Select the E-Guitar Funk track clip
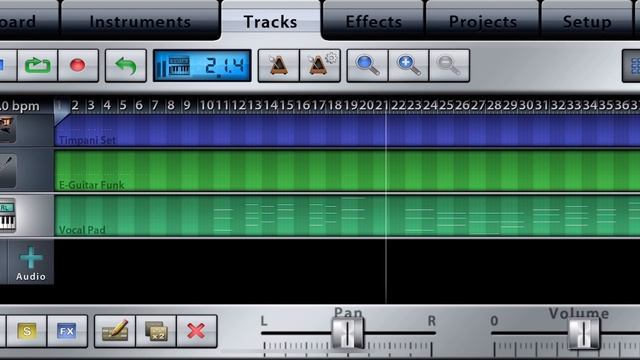 347,170
